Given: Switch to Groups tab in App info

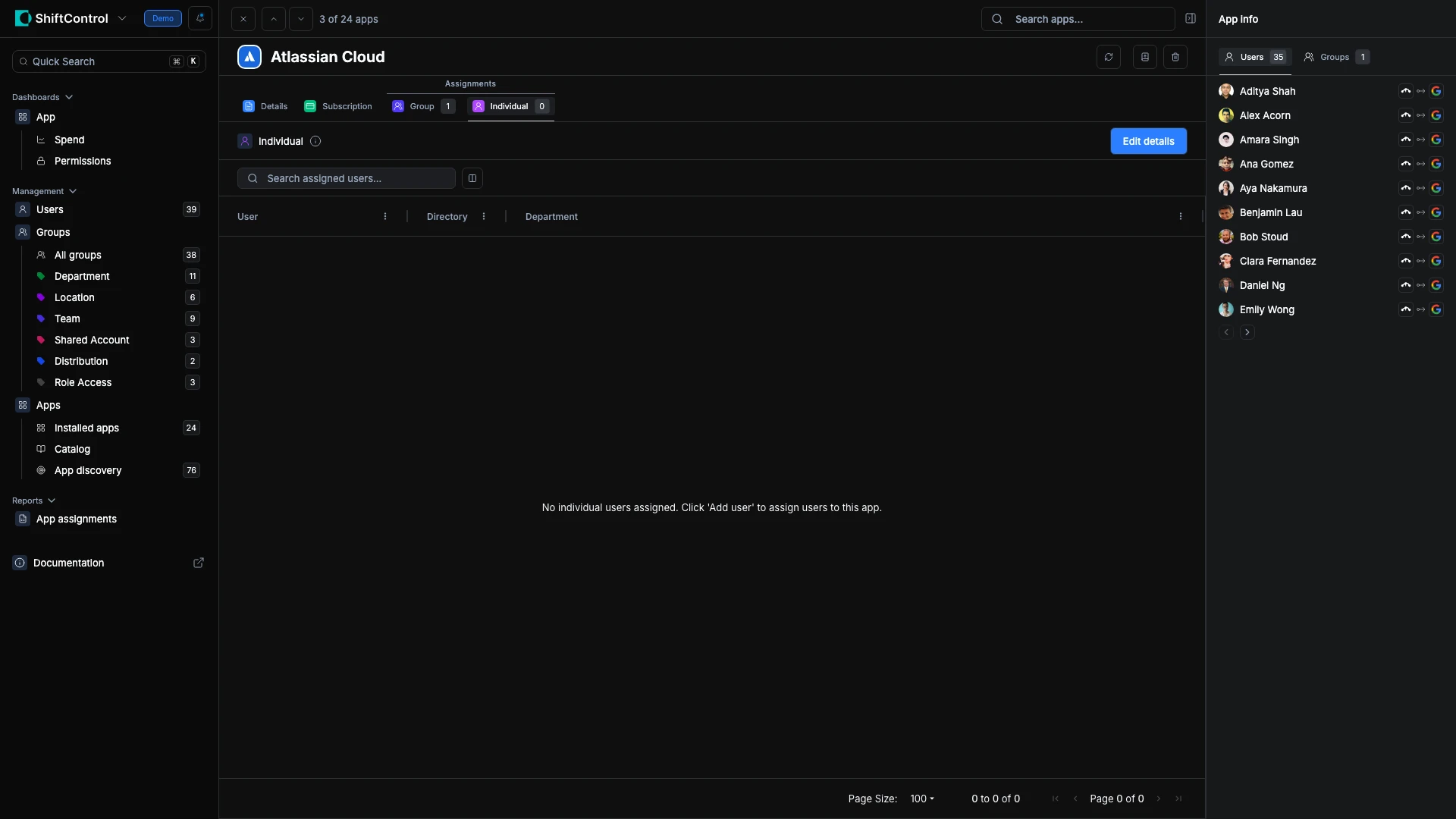Looking at the screenshot, I should tap(1335, 57).
